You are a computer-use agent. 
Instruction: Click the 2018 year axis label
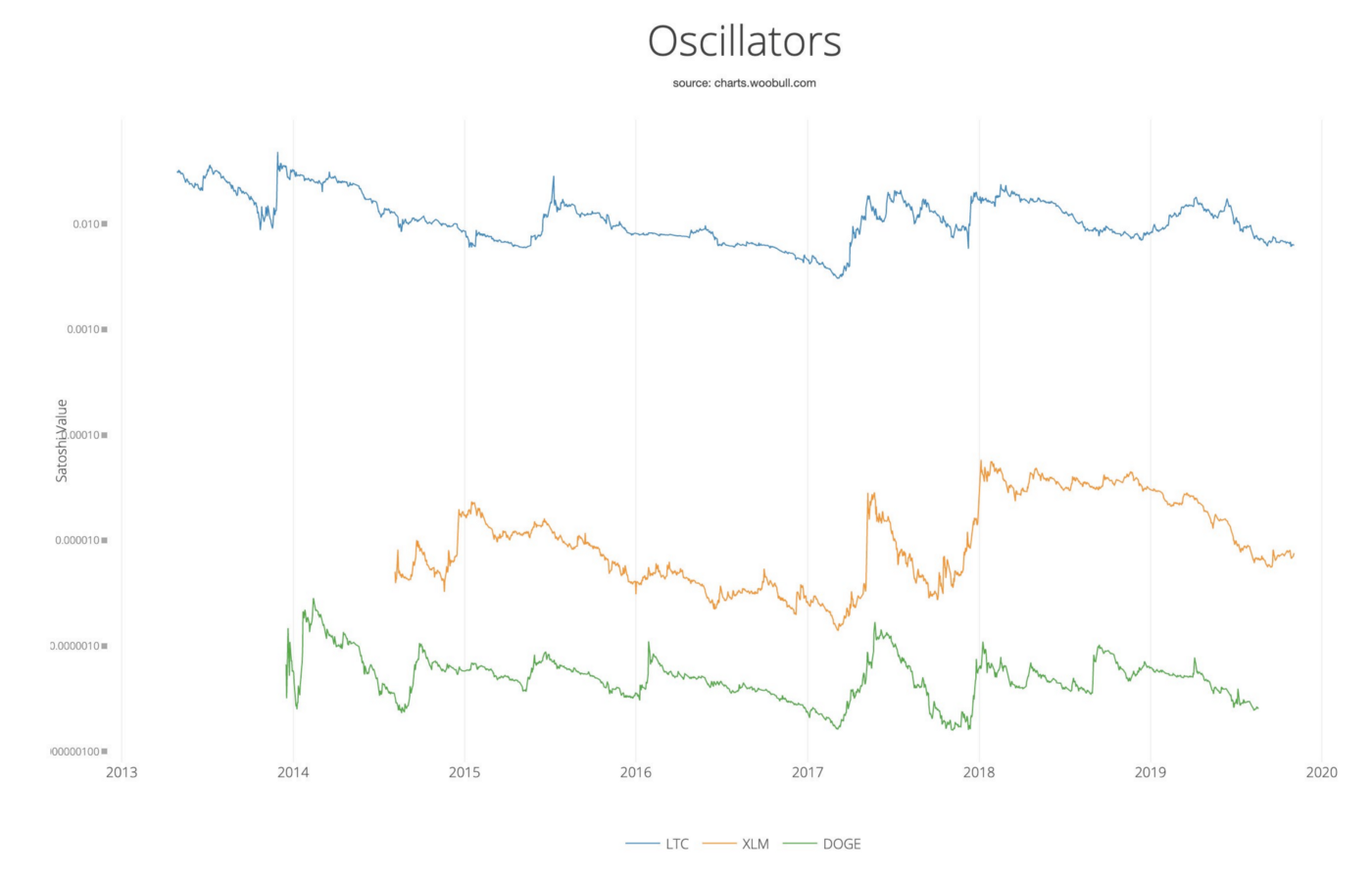[x=979, y=772]
